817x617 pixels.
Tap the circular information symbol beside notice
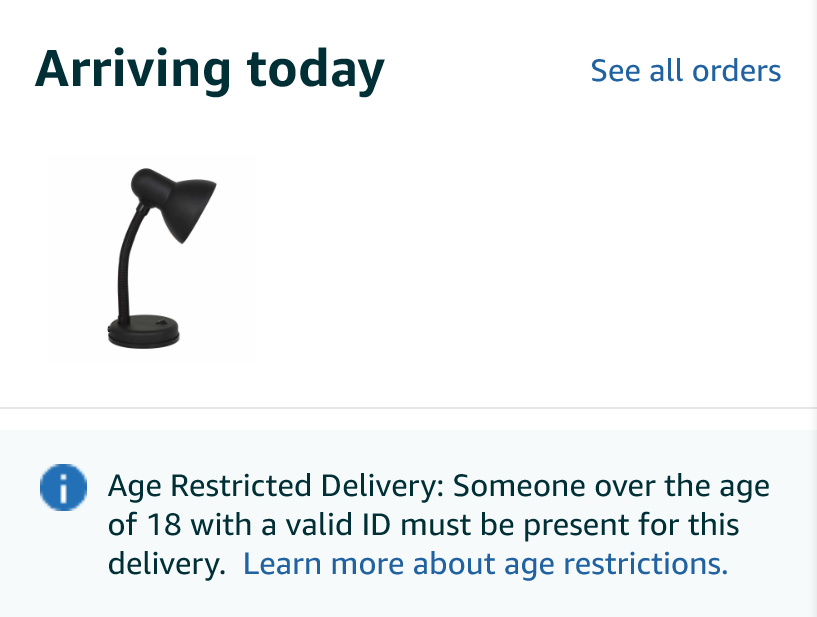click(x=62, y=489)
